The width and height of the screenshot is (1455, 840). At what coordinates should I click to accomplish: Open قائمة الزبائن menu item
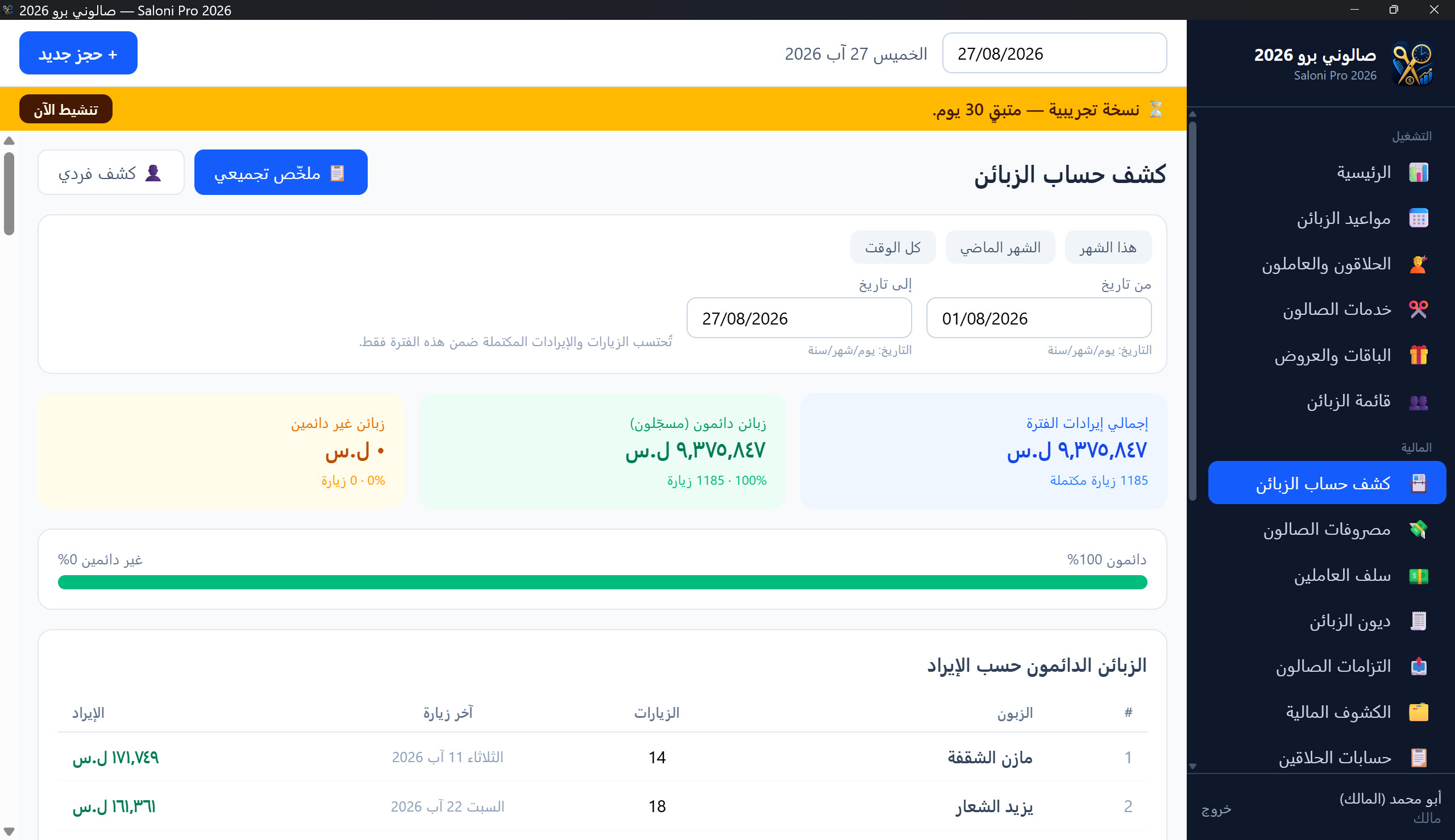tap(1327, 402)
